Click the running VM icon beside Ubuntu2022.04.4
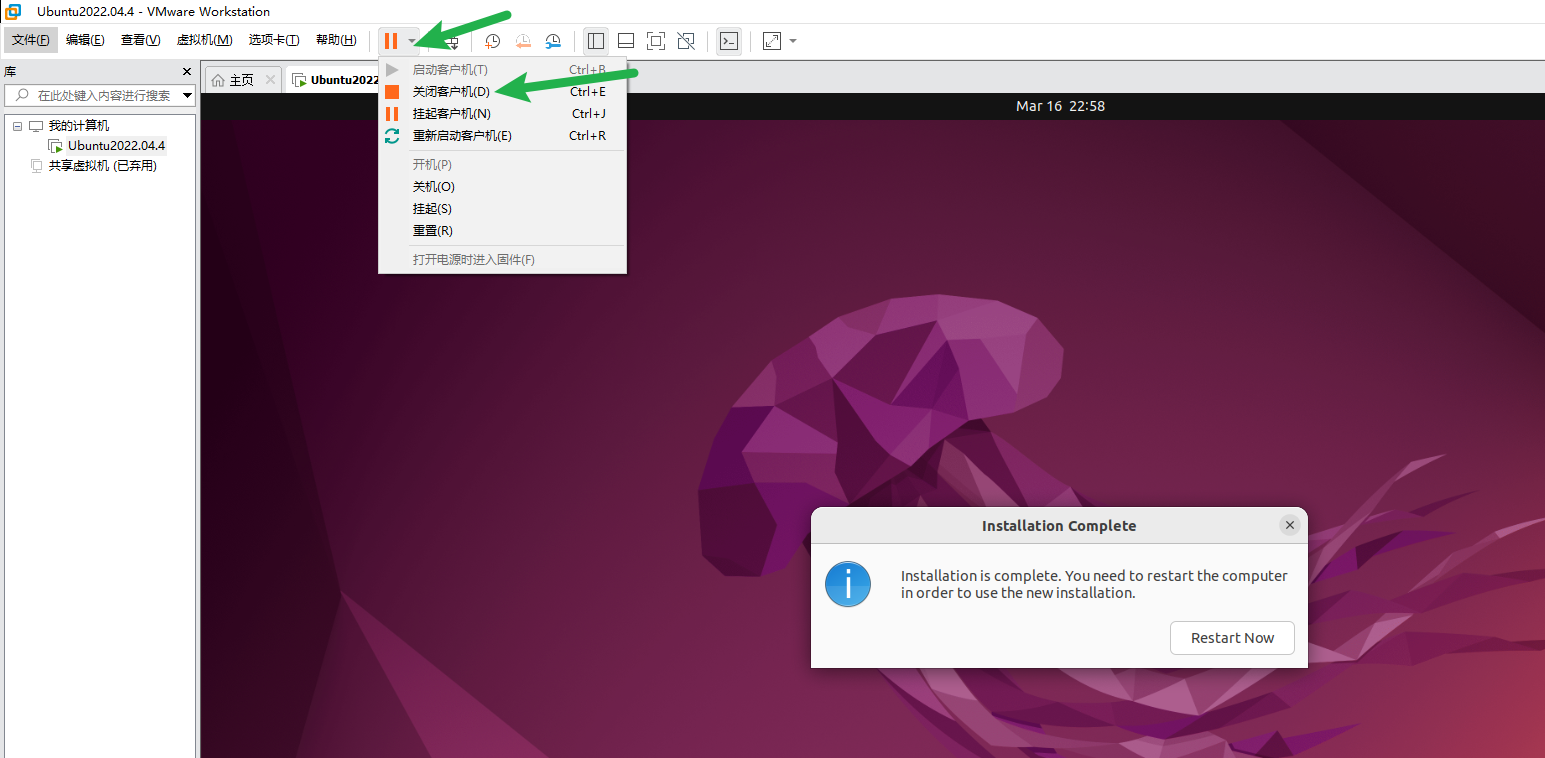This screenshot has width=1545, height=758. pyautogui.click(x=56, y=146)
